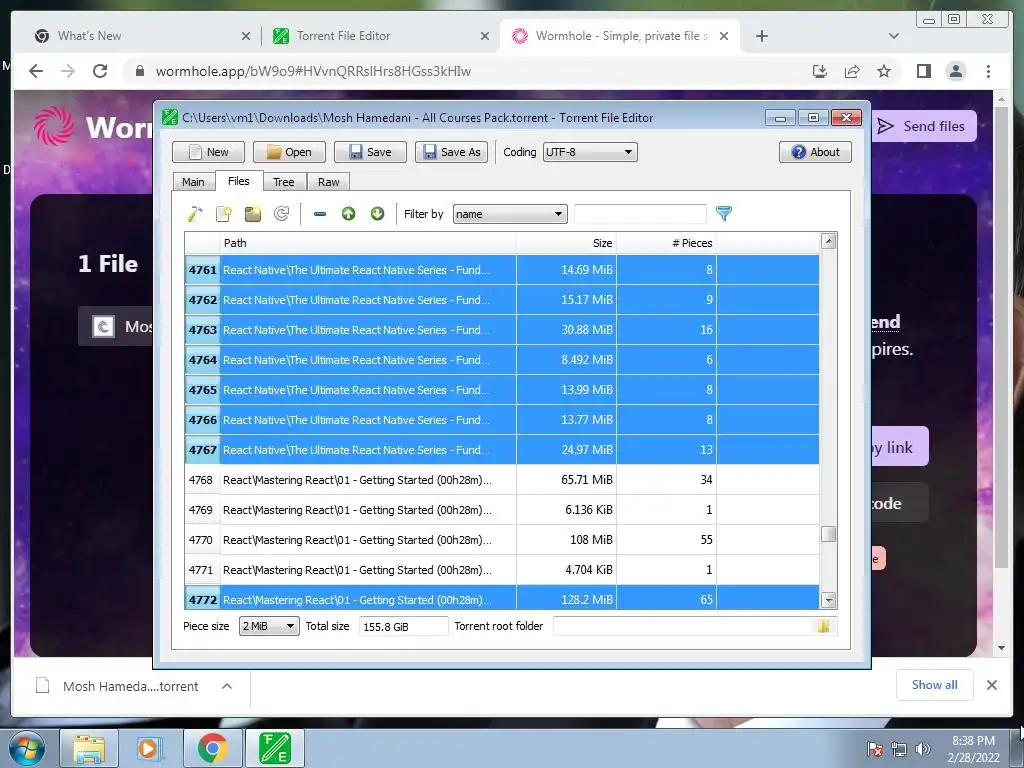Click Chrome tab search chevron
Image resolution: width=1024 pixels, height=768 pixels.
894,36
